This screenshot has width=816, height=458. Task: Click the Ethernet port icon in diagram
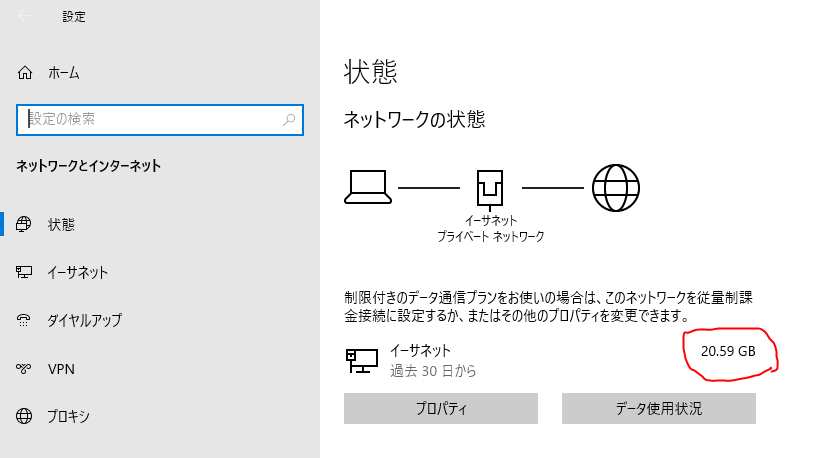(x=490, y=188)
